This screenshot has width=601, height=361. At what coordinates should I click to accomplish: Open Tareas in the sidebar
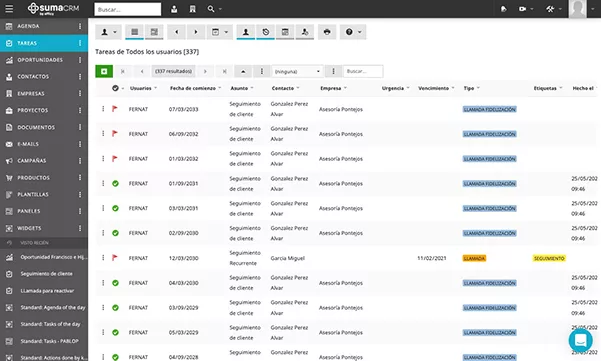[x=27, y=43]
